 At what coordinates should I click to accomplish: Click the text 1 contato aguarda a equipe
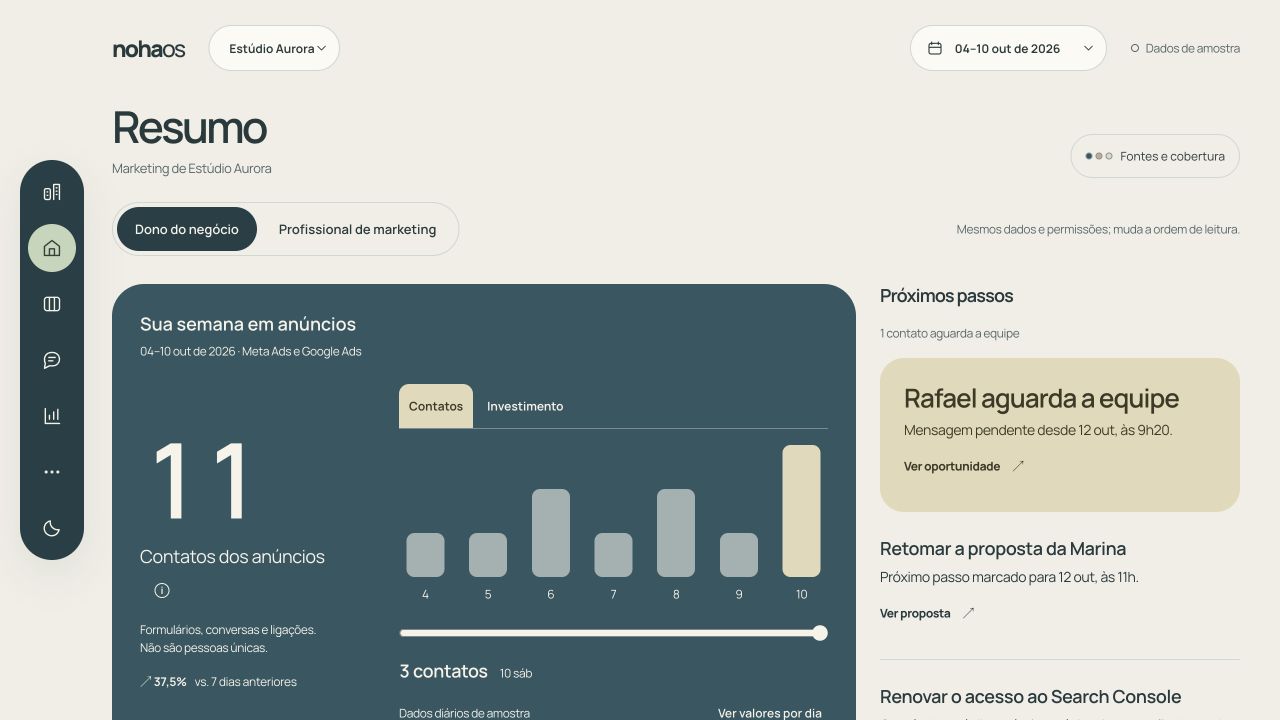pos(949,334)
